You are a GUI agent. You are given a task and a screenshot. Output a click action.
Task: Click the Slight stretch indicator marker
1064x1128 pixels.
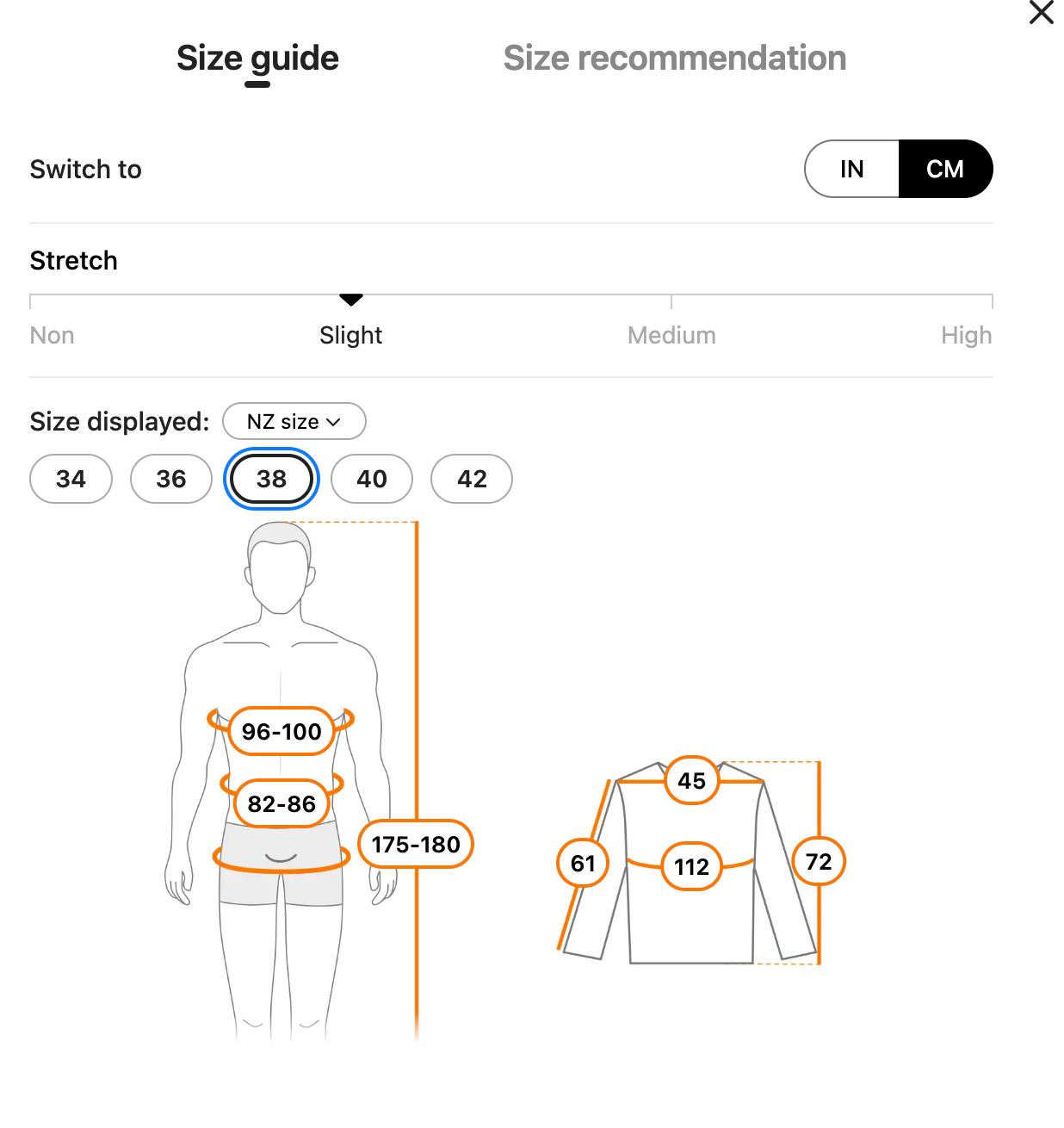[x=351, y=300]
